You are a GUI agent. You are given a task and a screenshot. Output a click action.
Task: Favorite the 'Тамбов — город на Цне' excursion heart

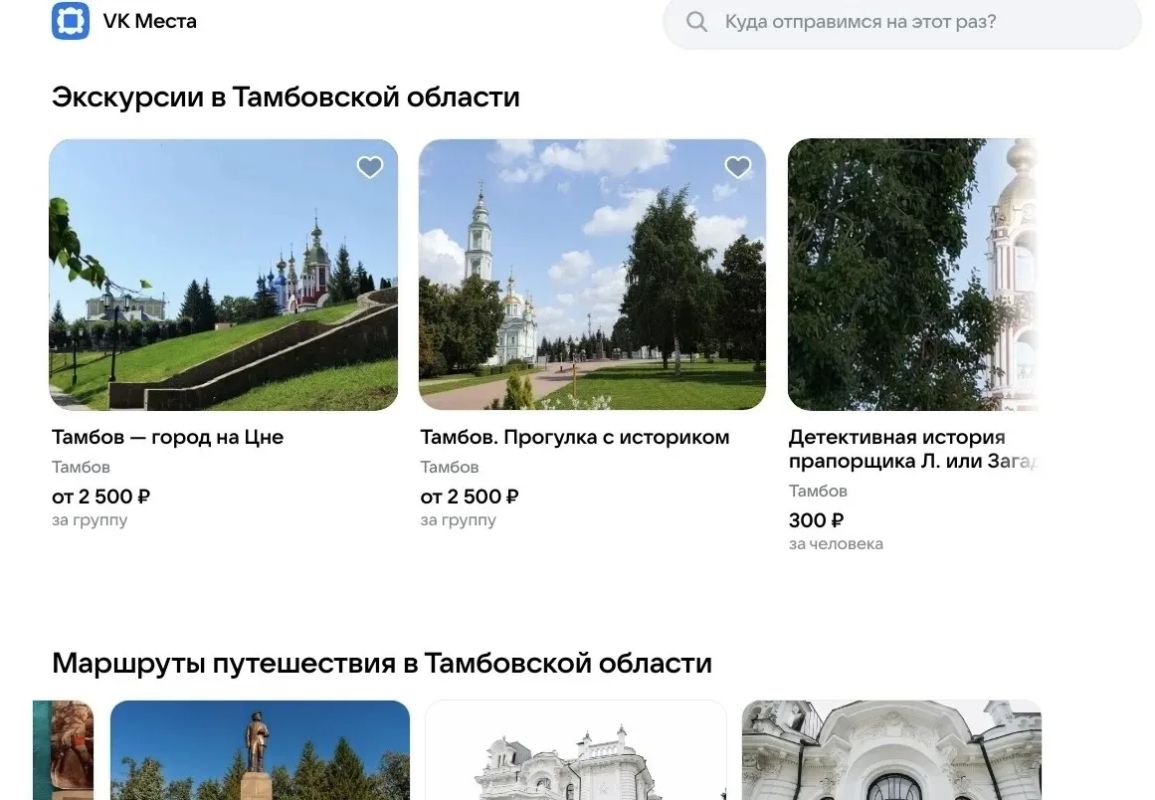(x=370, y=167)
